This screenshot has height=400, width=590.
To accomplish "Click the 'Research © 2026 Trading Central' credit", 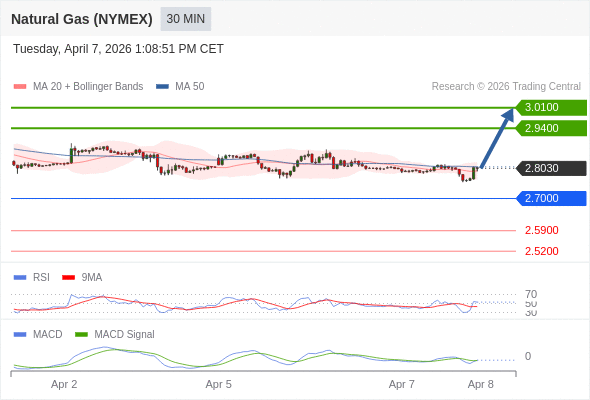I will 506,87.
